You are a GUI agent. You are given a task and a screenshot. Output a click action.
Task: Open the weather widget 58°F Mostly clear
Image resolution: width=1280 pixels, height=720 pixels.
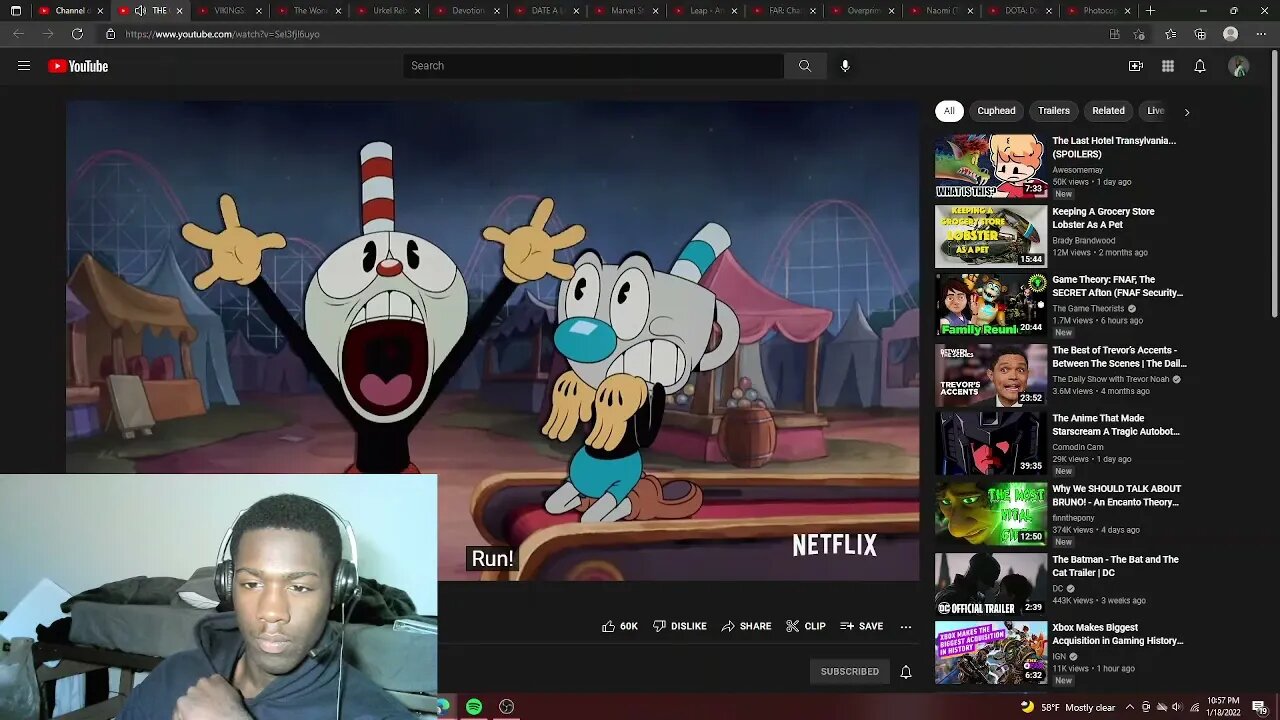click(x=1068, y=707)
